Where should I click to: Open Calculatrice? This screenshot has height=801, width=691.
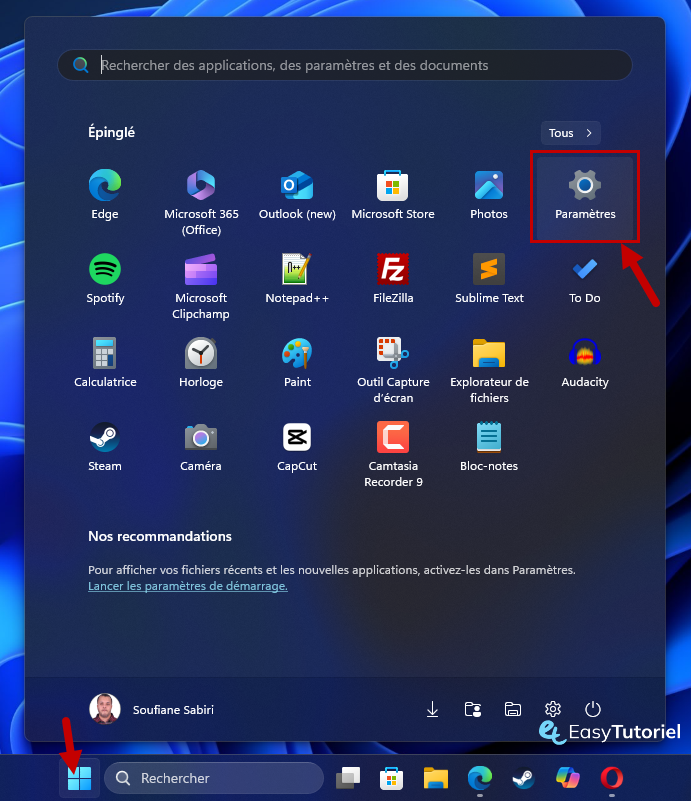[x=105, y=362]
